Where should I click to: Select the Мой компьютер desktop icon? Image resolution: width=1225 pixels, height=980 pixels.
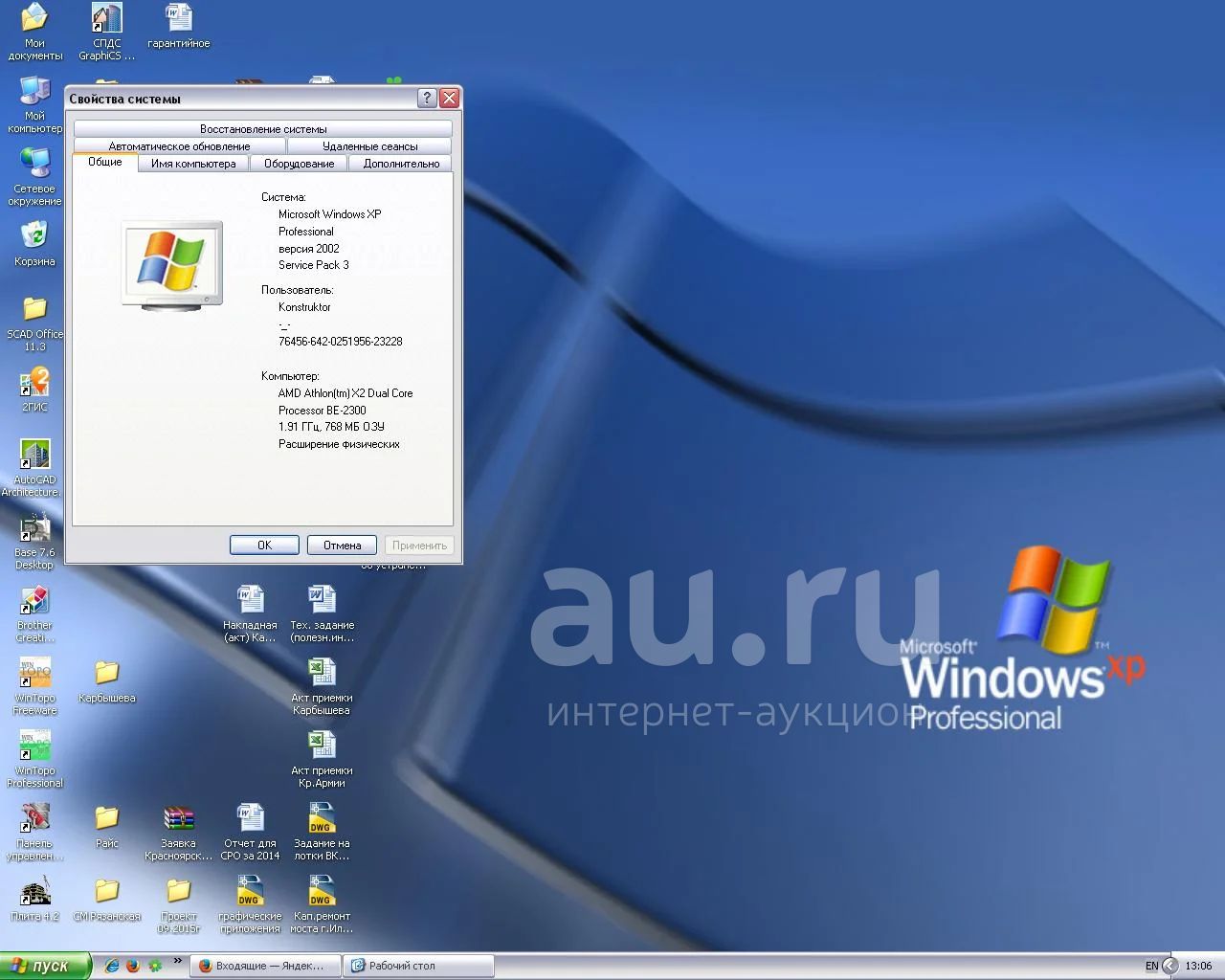click(34, 104)
